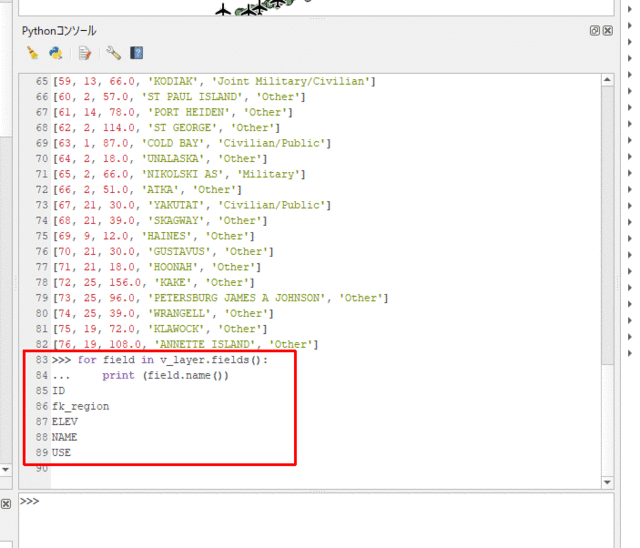Image resolution: width=640 pixels, height=548 pixels.
Task: Click the output line with 'ANNETTE ISLAND'
Action: click(185, 345)
